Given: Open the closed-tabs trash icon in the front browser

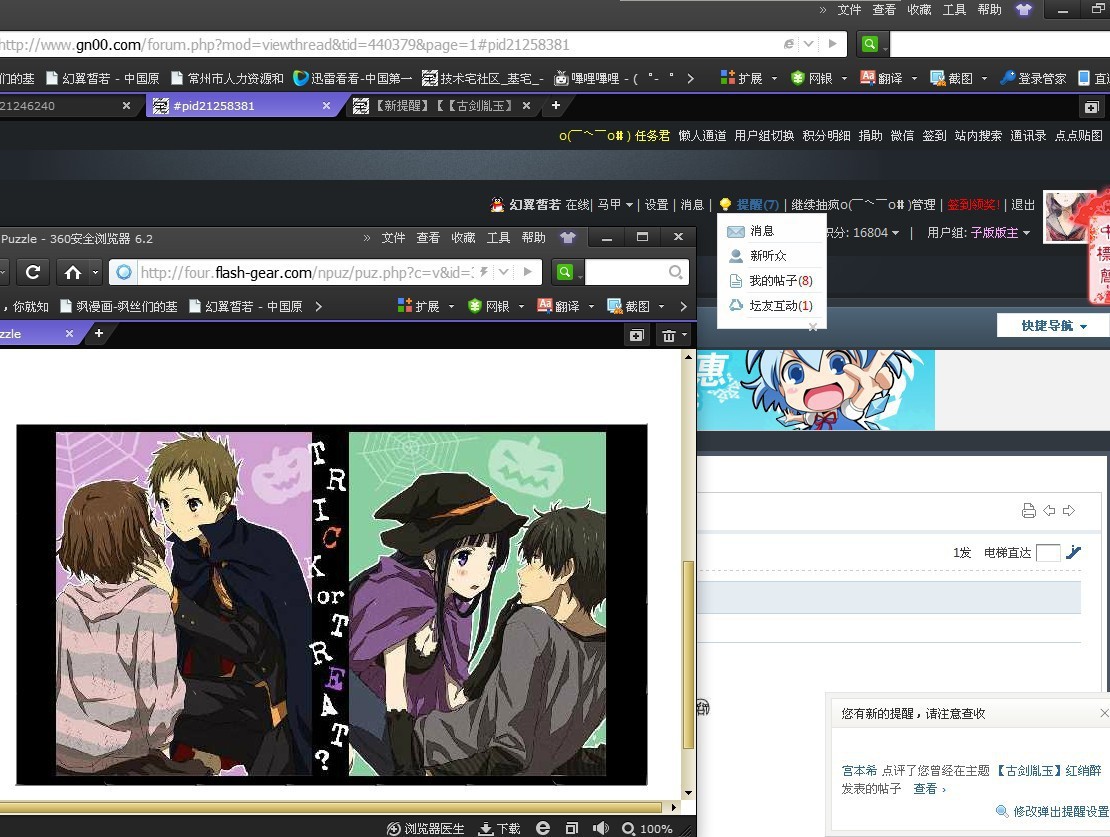Looking at the screenshot, I should 669,335.
